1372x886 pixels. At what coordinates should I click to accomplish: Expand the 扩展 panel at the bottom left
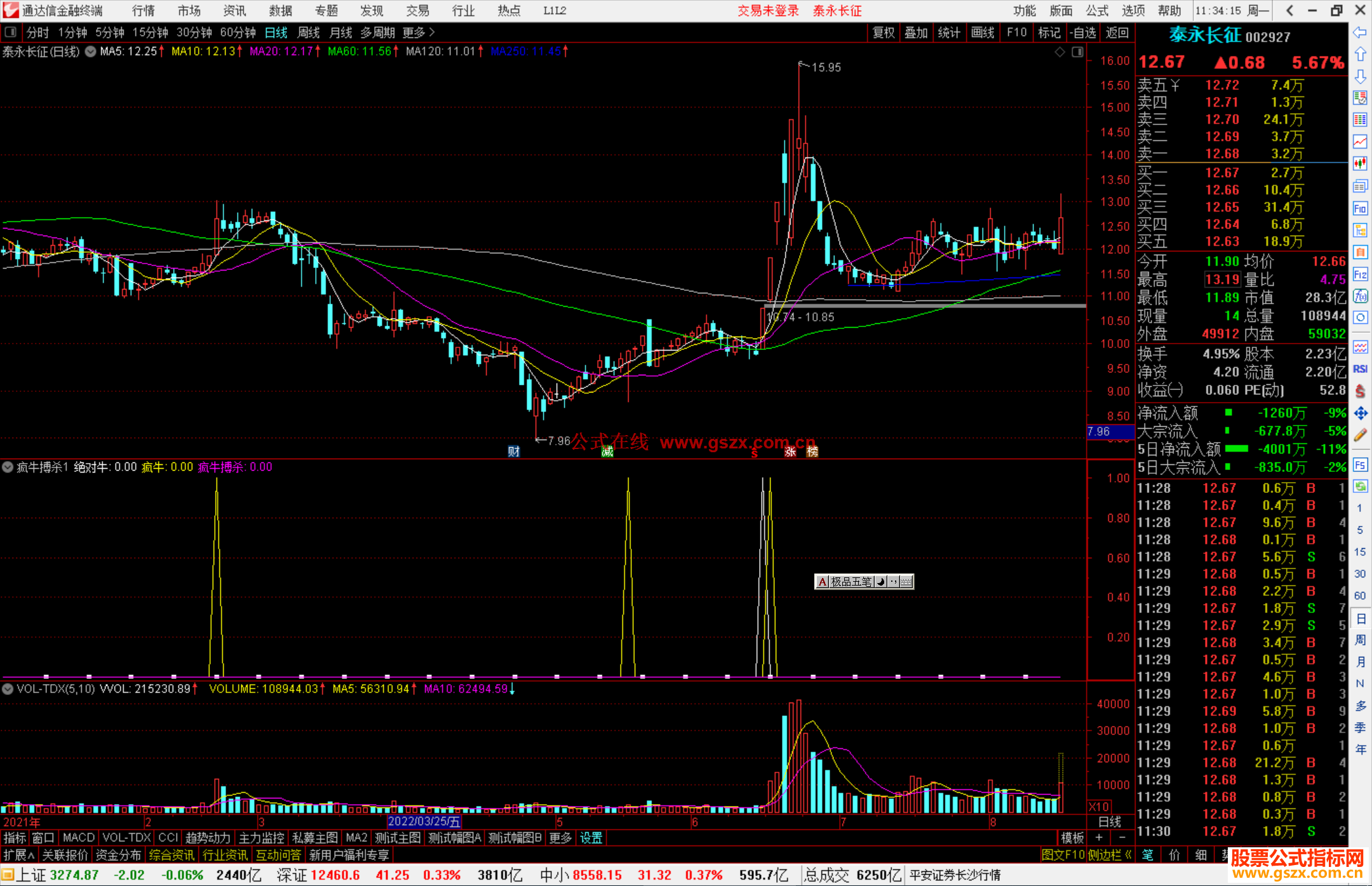(19, 856)
